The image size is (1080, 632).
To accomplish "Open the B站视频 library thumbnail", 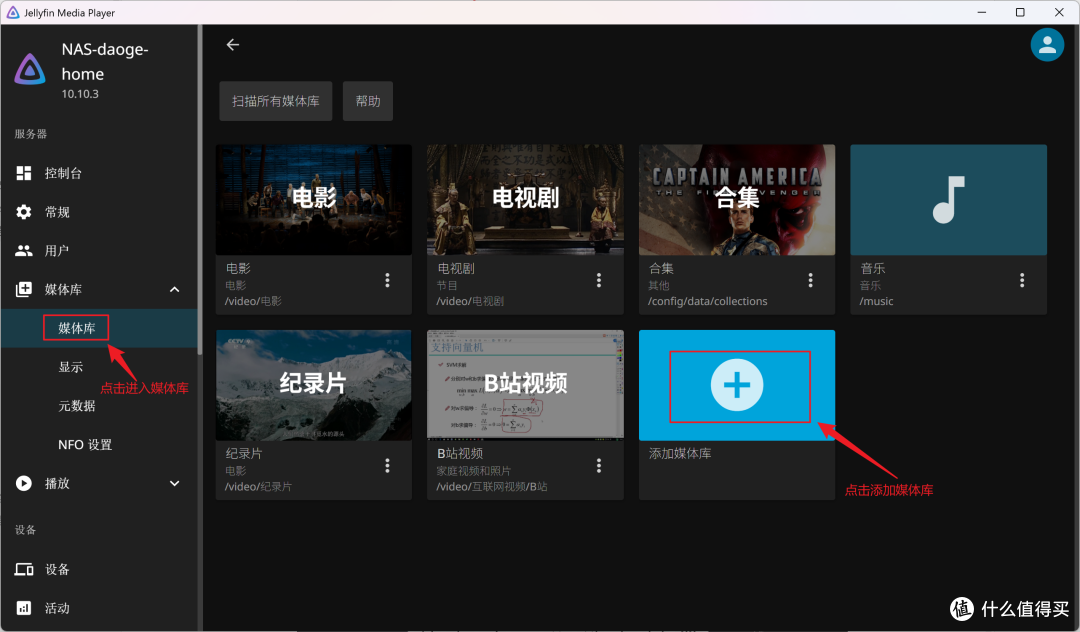I will (x=526, y=386).
